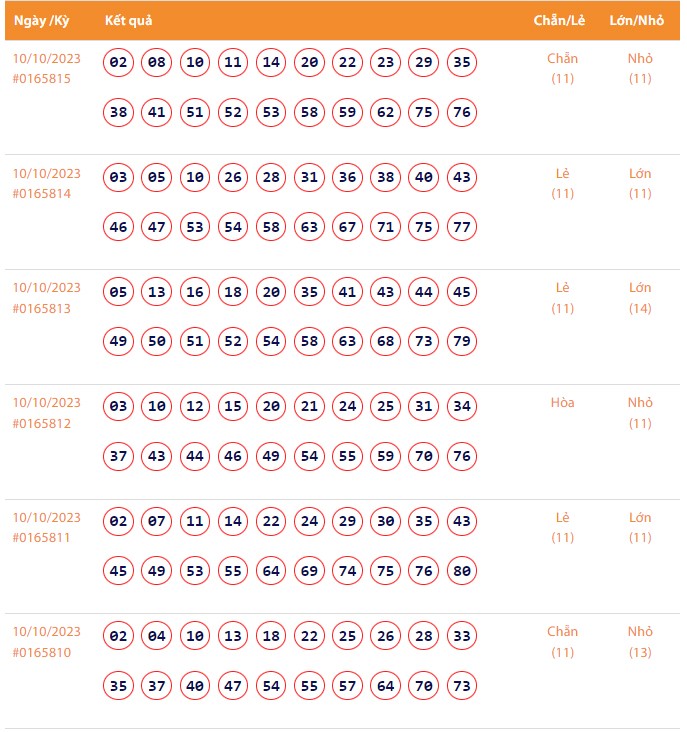Open draw ID #0165813
Image resolution: width=687 pixels, height=732 pixels.
[x=41, y=309]
